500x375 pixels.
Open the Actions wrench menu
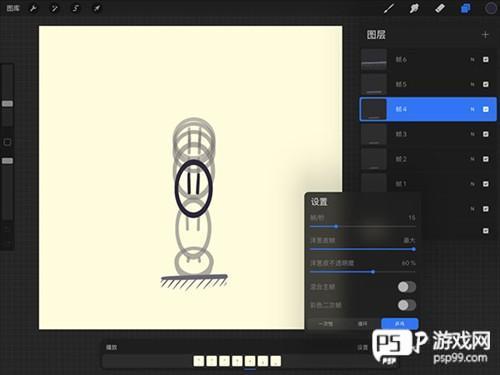click(x=33, y=8)
